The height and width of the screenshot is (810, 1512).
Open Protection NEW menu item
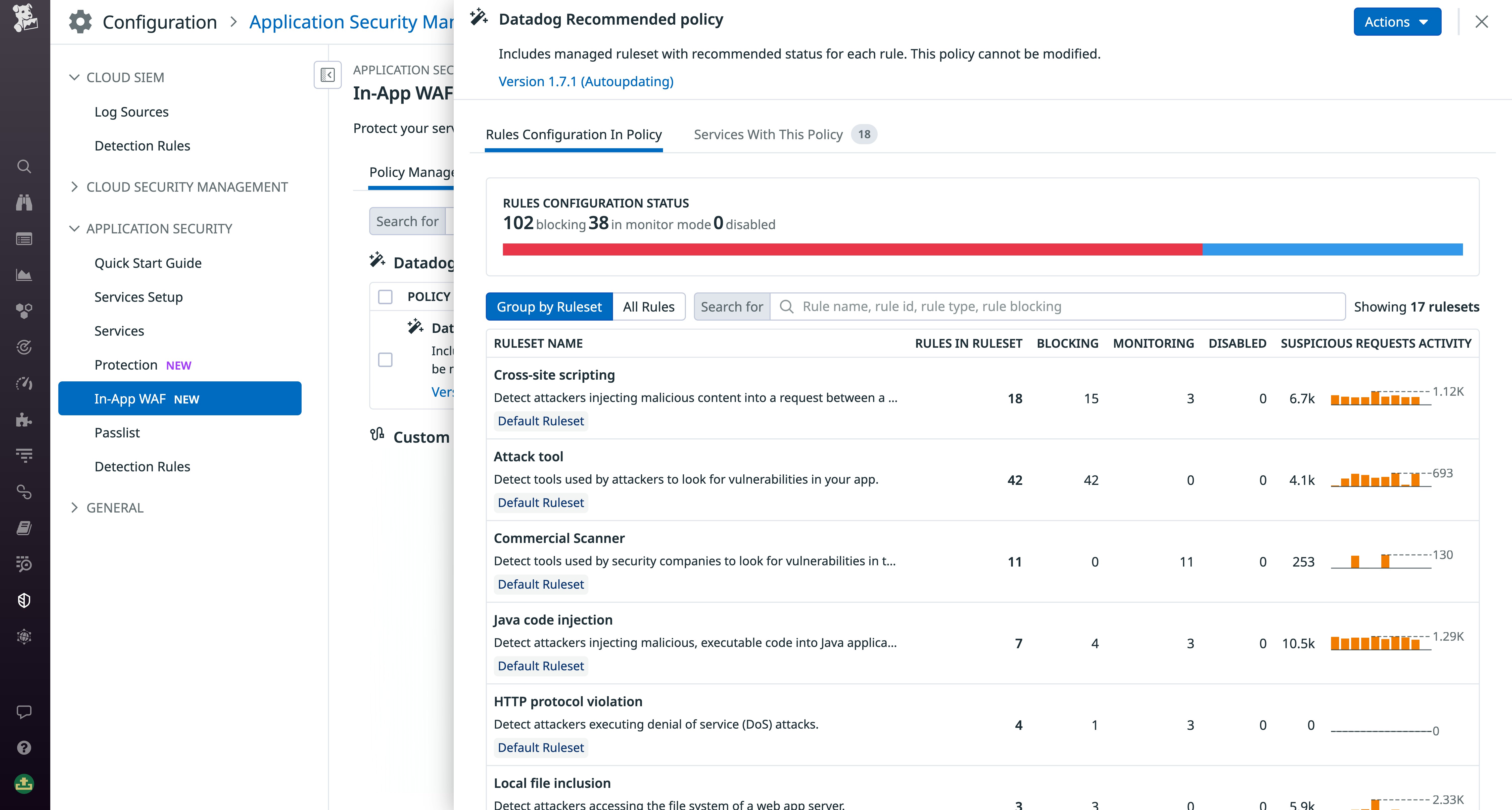tap(143, 365)
